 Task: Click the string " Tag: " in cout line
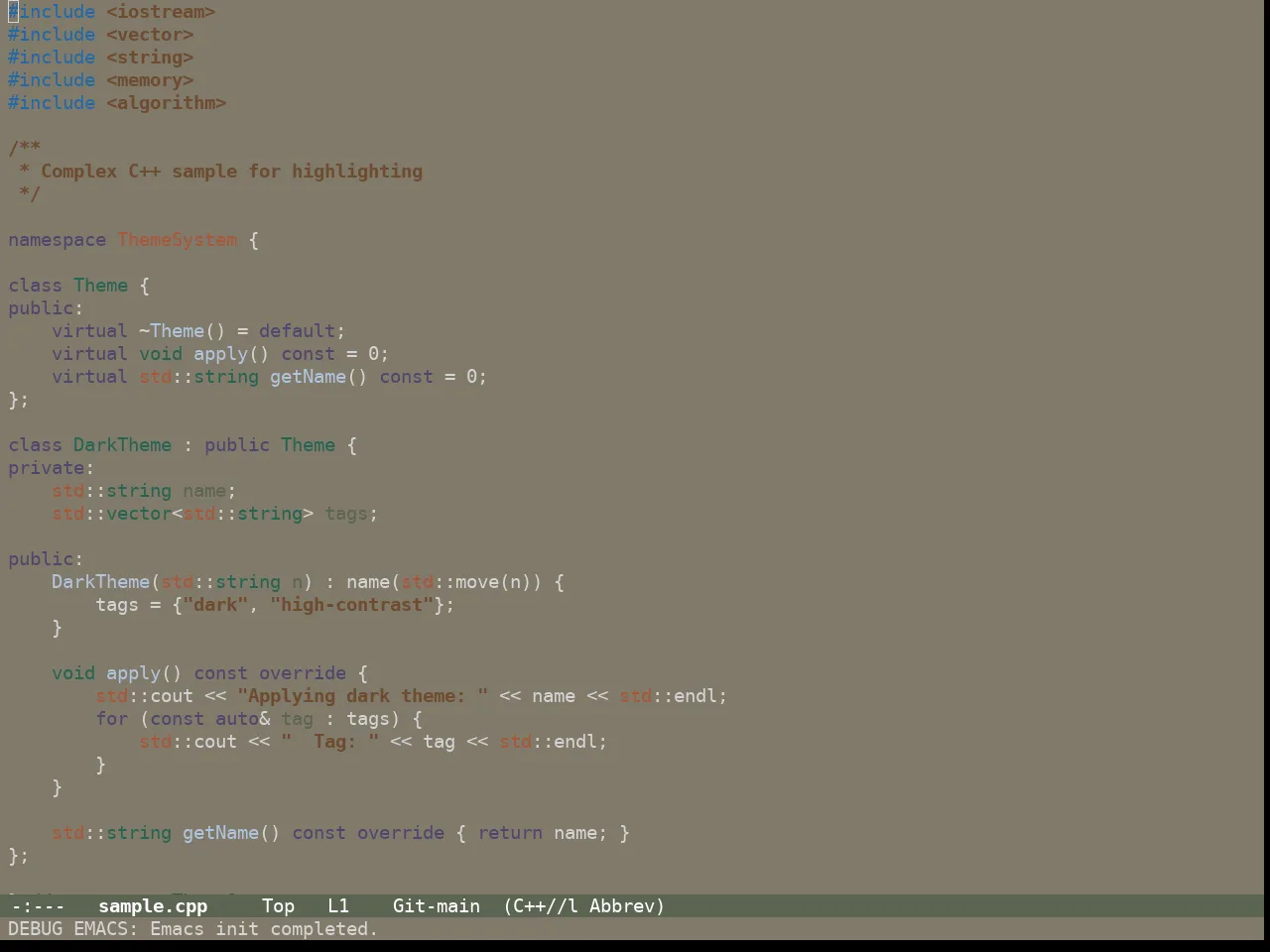[x=330, y=742]
